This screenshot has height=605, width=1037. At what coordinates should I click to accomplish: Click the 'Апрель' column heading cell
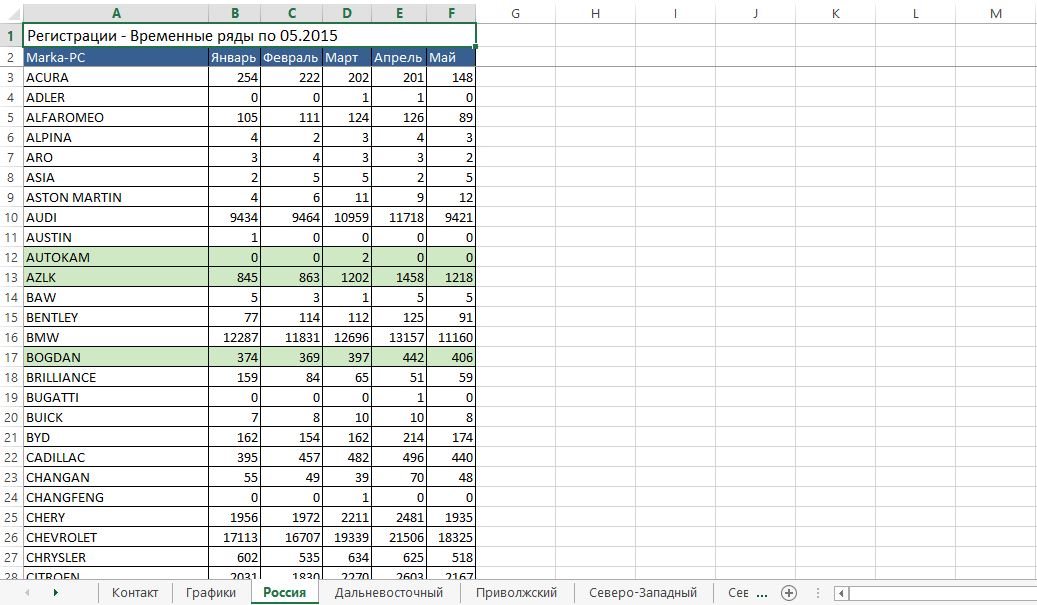399,58
